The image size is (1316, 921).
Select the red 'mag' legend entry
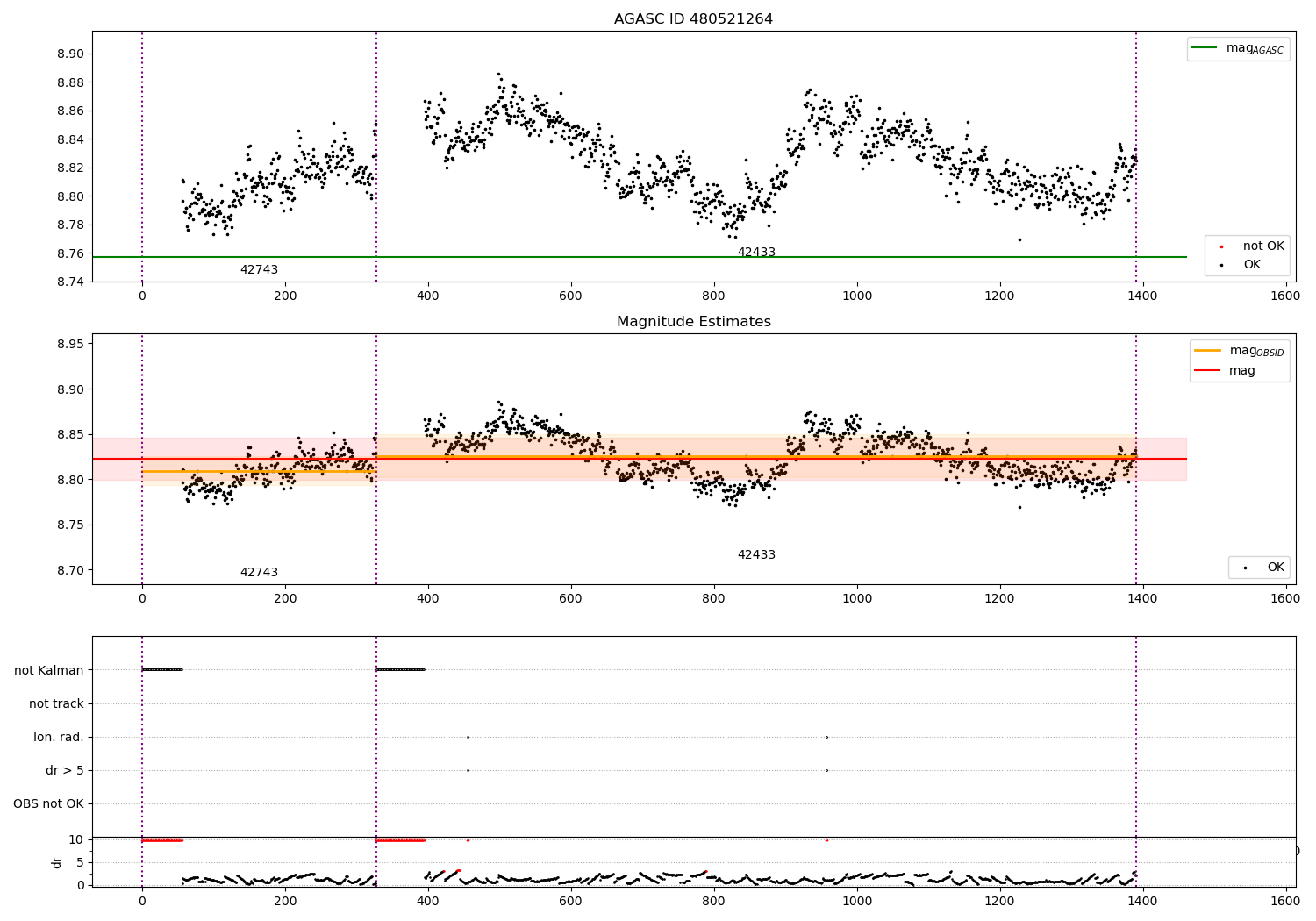point(1226,371)
